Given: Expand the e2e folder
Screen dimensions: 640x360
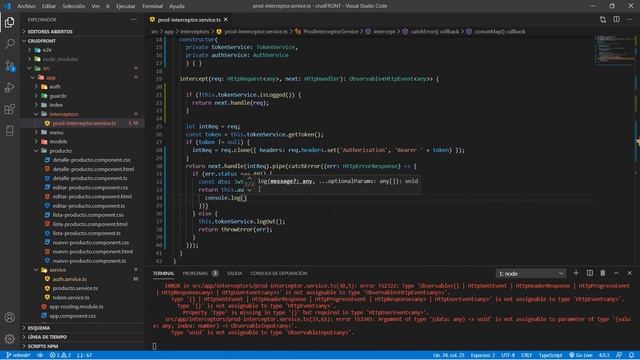Looking at the screenshot, I should (x=47, y=50).
